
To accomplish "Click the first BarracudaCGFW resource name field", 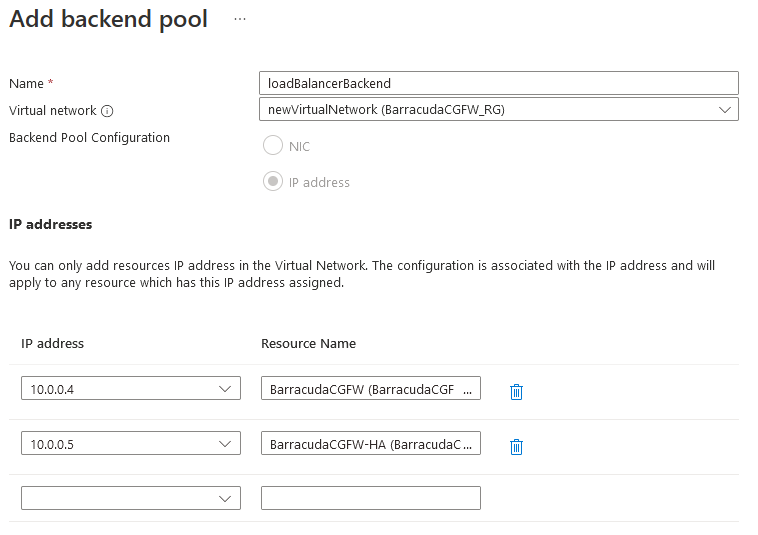I will coord(370,389).
